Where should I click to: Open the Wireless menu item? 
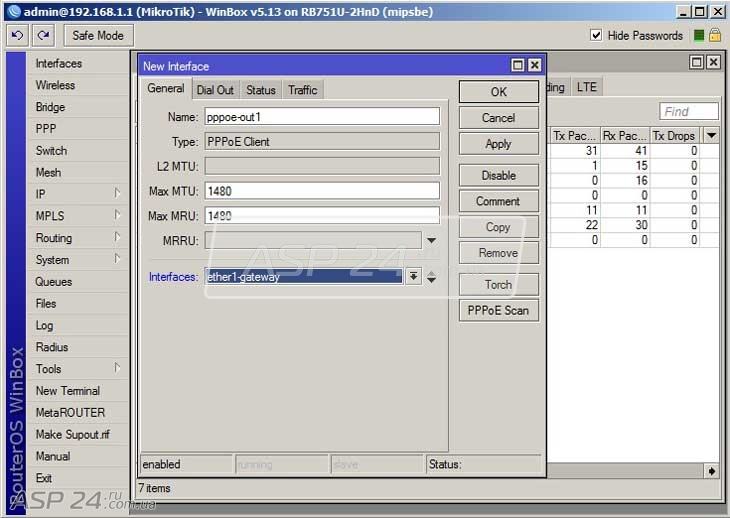point(55,85)
